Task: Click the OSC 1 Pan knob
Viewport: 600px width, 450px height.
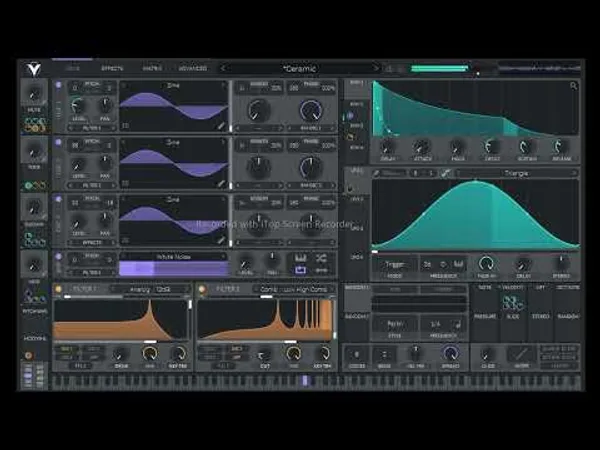Action: click(105, 105)
